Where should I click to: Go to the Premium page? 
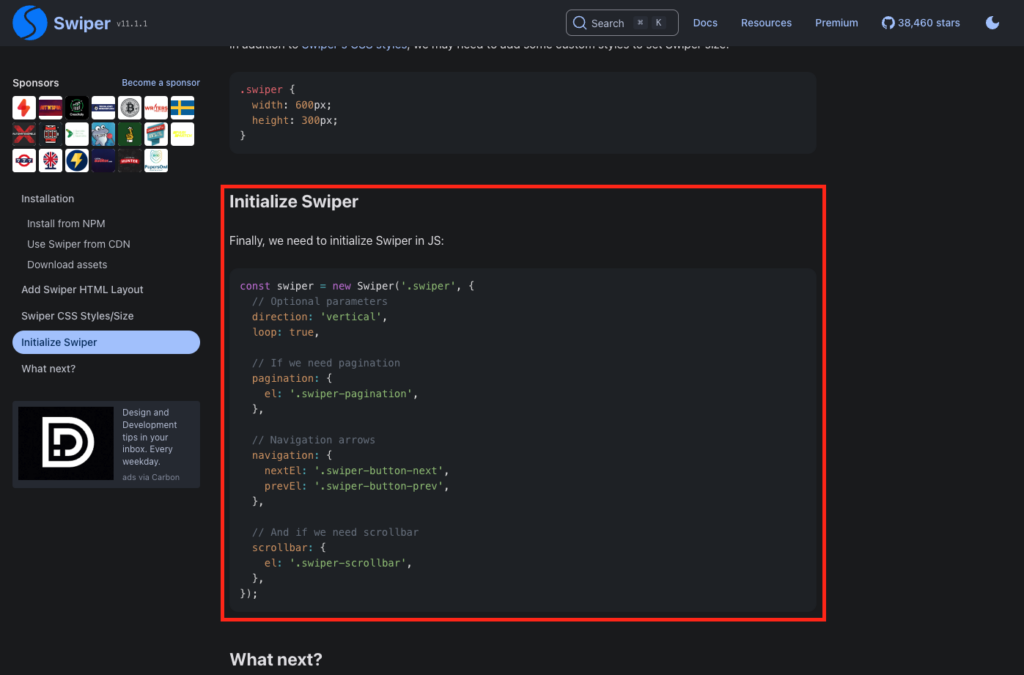click(x=836, y=23)
